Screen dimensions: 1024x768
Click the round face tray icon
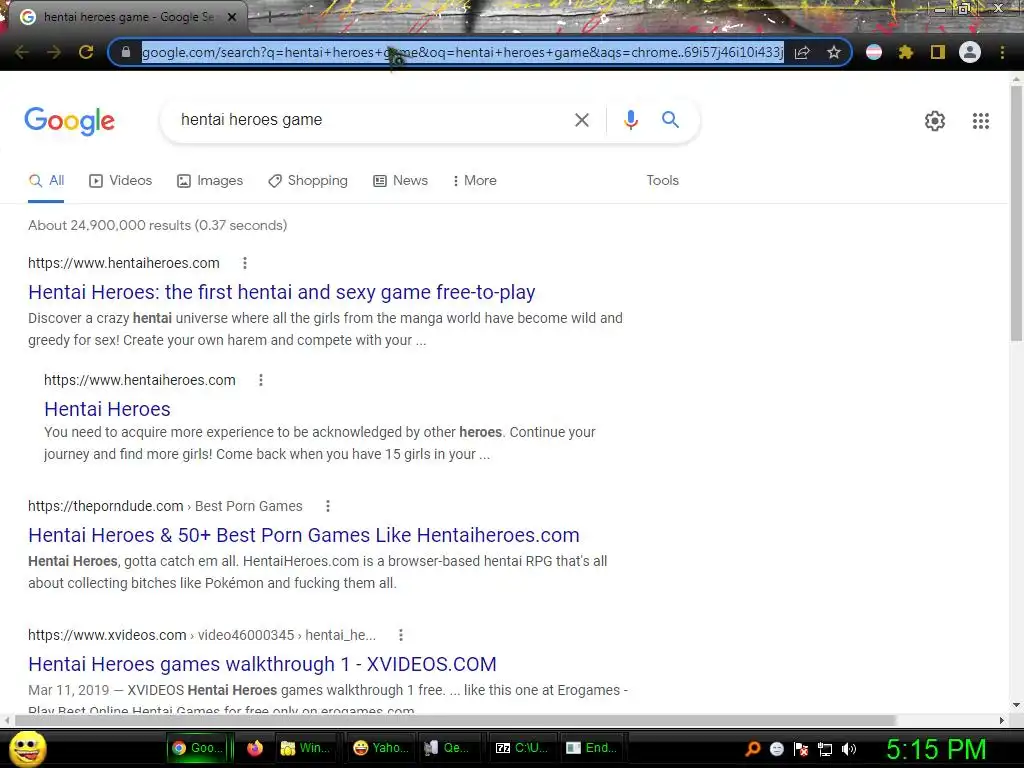tap(776, 749)
